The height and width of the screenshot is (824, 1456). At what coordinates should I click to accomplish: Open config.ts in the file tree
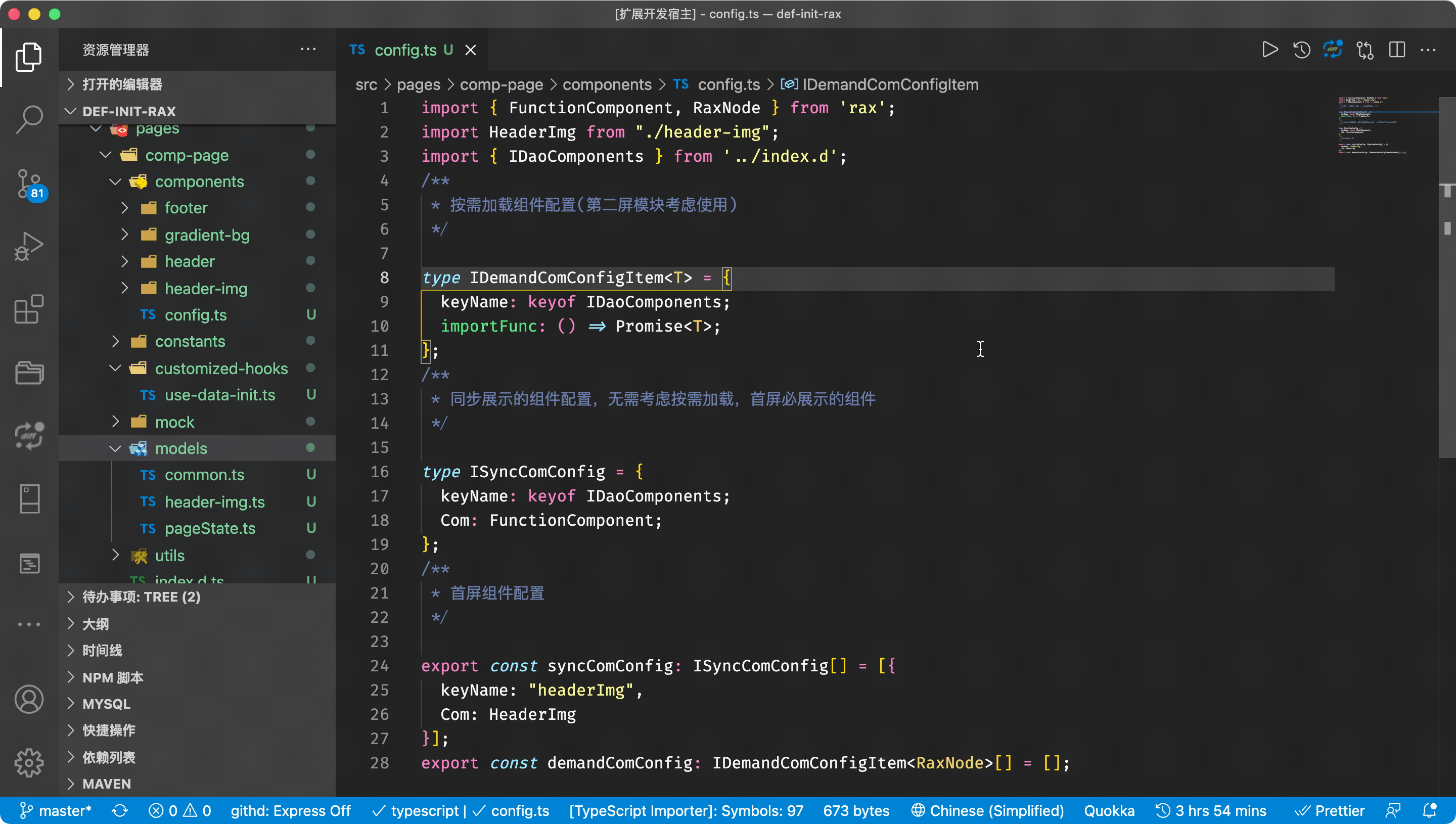197,314
